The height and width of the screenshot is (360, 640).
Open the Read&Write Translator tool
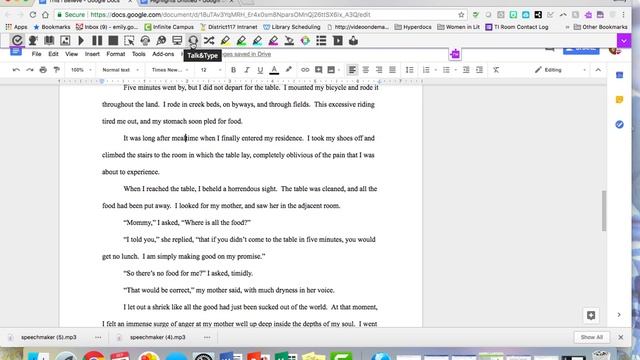point(209,40)
